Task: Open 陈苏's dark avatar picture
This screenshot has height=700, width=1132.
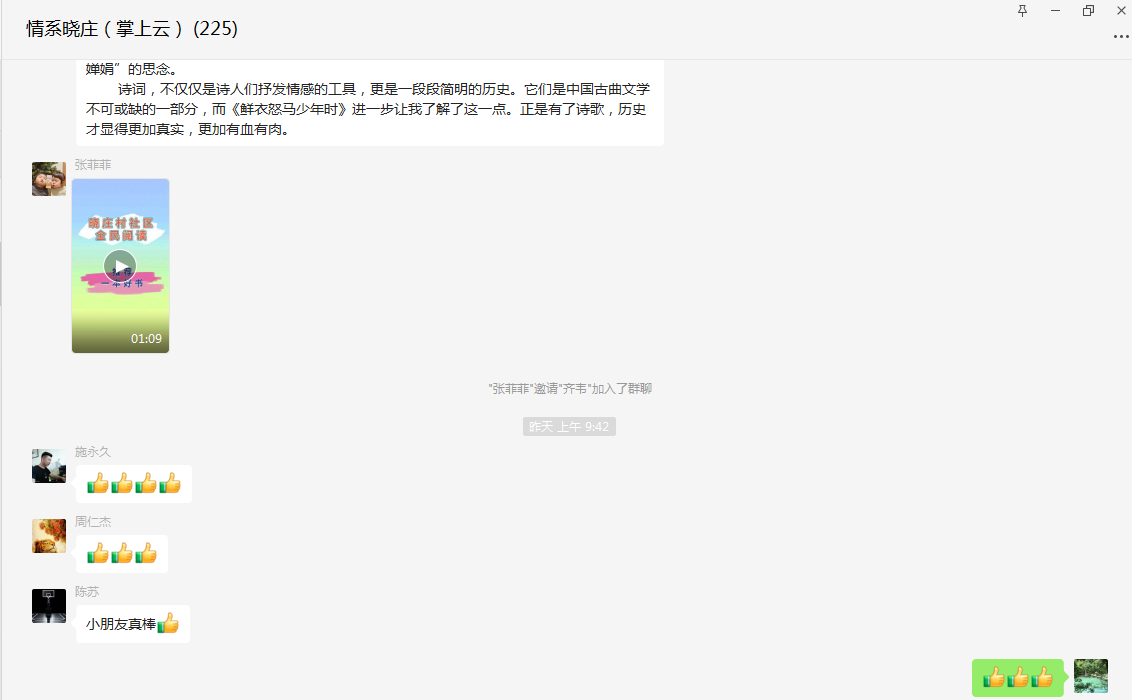Action: 49,606
